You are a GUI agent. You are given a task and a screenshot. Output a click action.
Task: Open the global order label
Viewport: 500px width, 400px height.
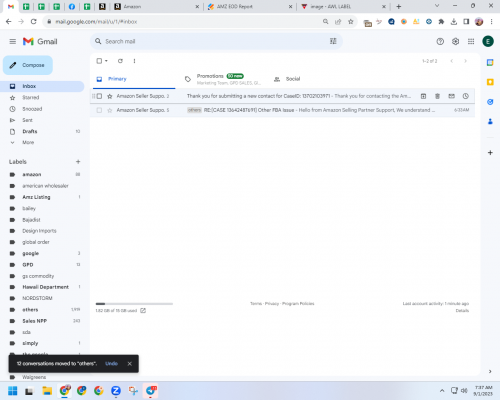pos(36,242)
